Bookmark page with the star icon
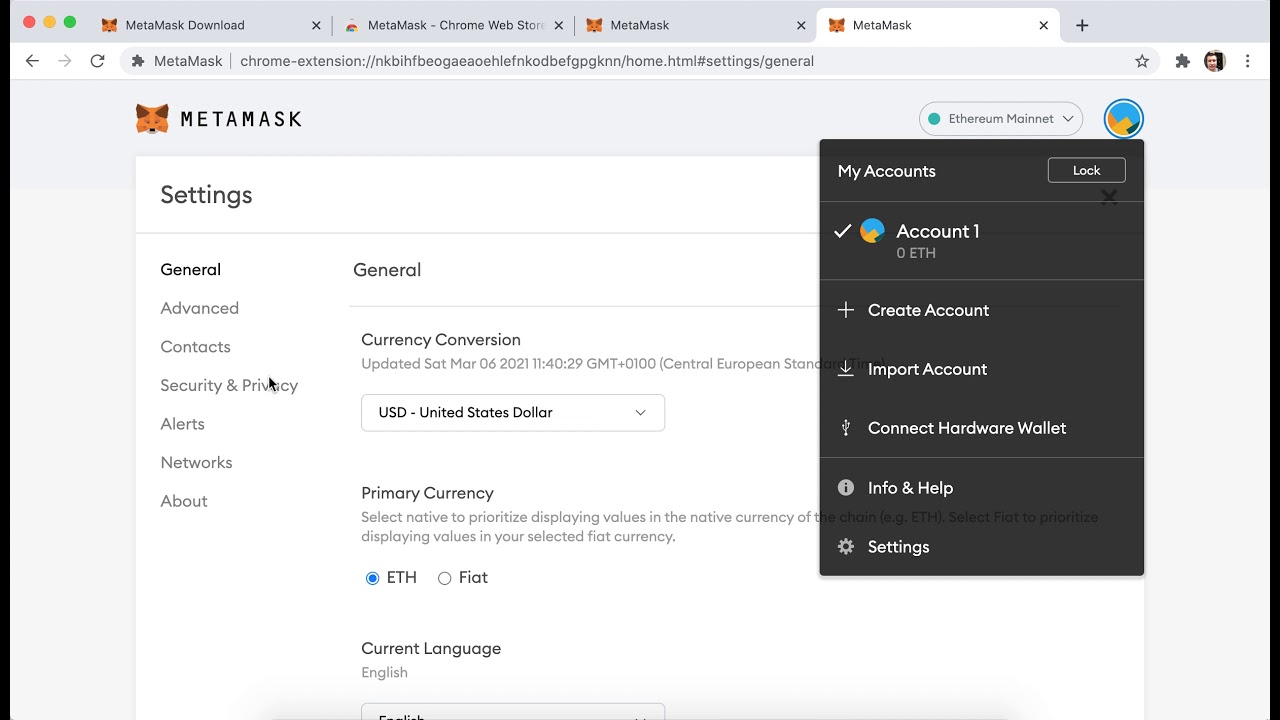1280x720 pixels. click(1142, 61)
